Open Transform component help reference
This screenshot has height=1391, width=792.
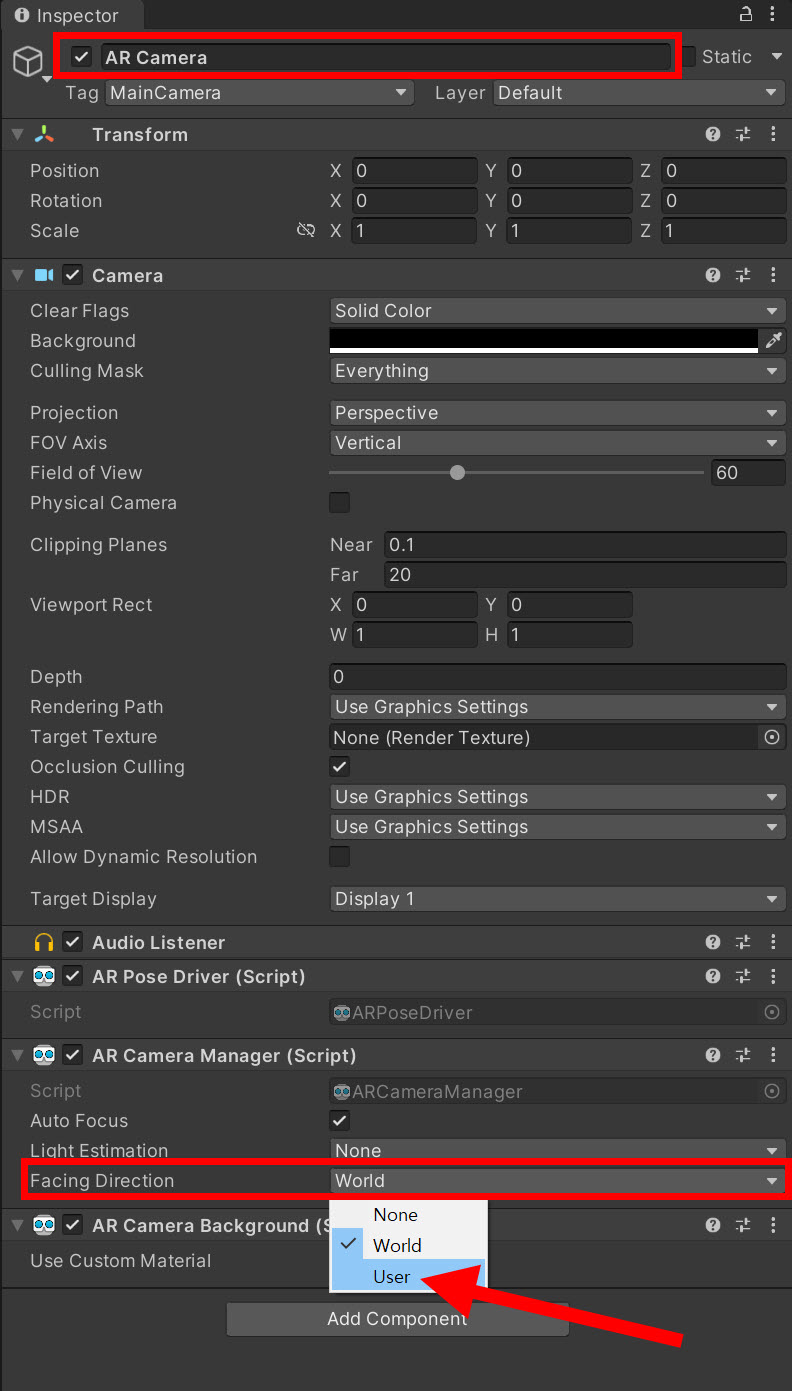click(x=713, y=134)
